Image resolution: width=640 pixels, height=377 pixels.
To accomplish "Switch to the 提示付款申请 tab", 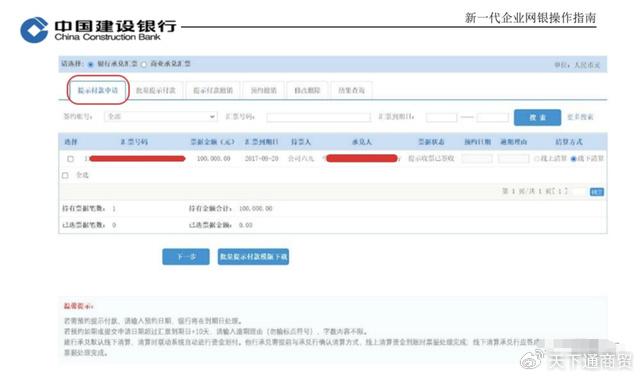I will pyautogui.click(x=98, y=90).
